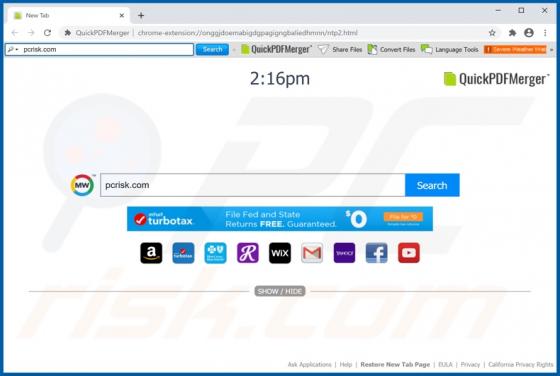The width and height of the screenshot is (560, 376).
Task: Open the Gmail shortcut tile
Action: [x=312, y=253]
